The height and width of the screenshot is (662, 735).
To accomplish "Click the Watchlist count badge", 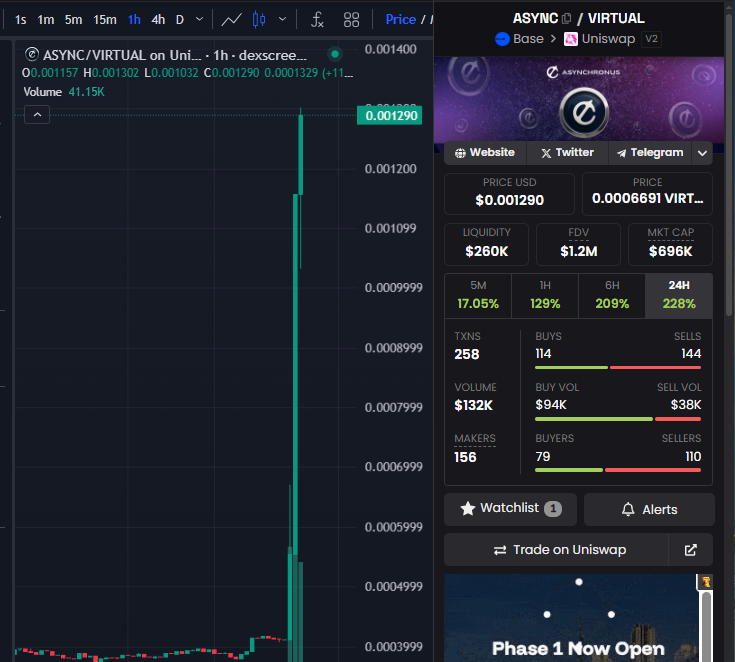I will point(553,509).
